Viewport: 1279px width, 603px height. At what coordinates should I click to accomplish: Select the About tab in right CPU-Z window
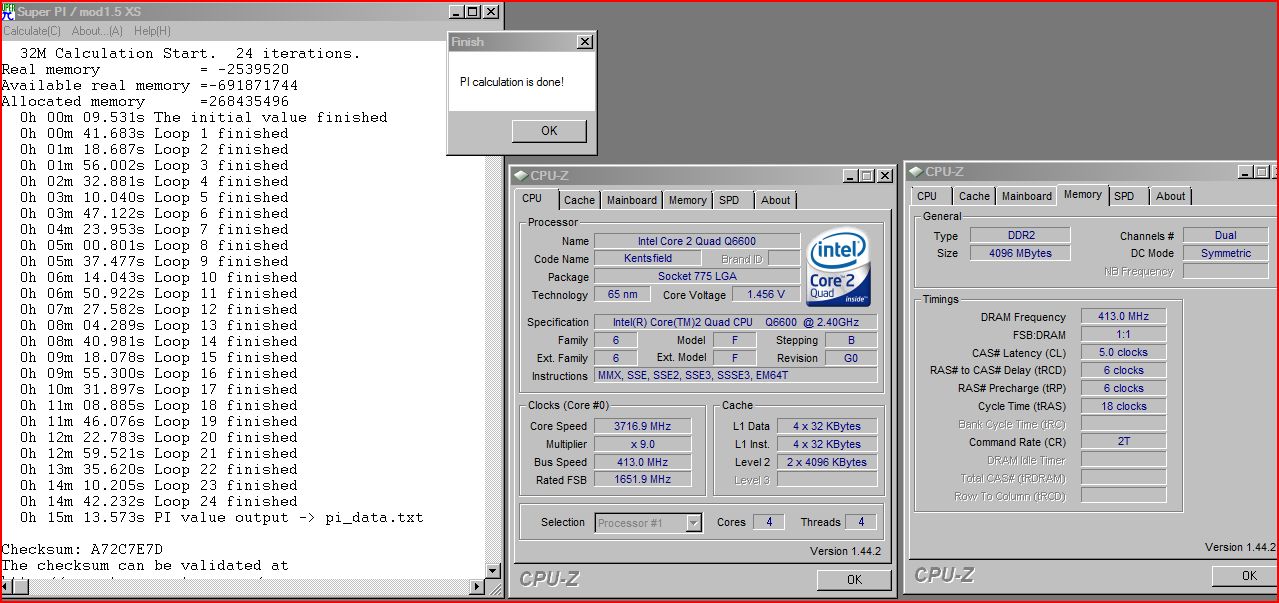point(1171,197)
